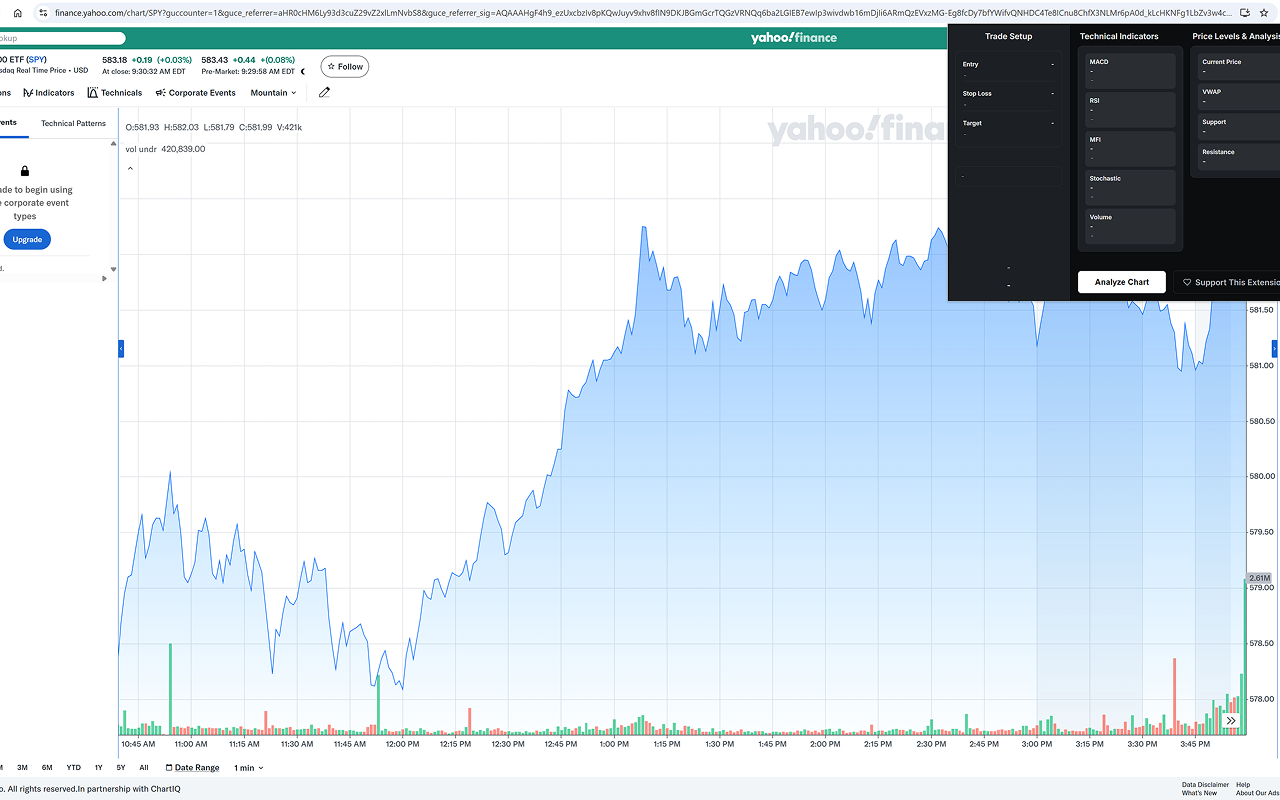This screenshot has height=800, width=1280.
Task: Click the 3:00 PM time axis label
Action: click(1037, 744)
